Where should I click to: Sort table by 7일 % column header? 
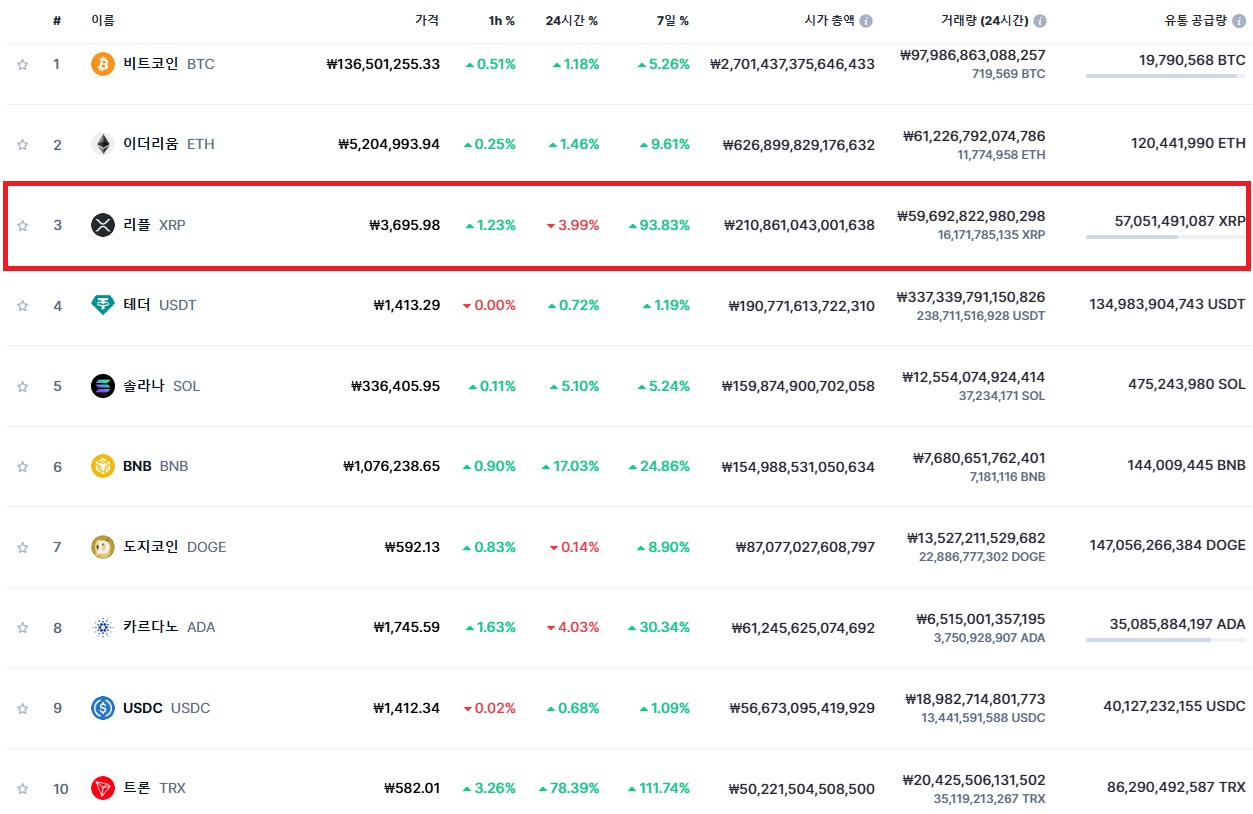(x=671, y=20)
